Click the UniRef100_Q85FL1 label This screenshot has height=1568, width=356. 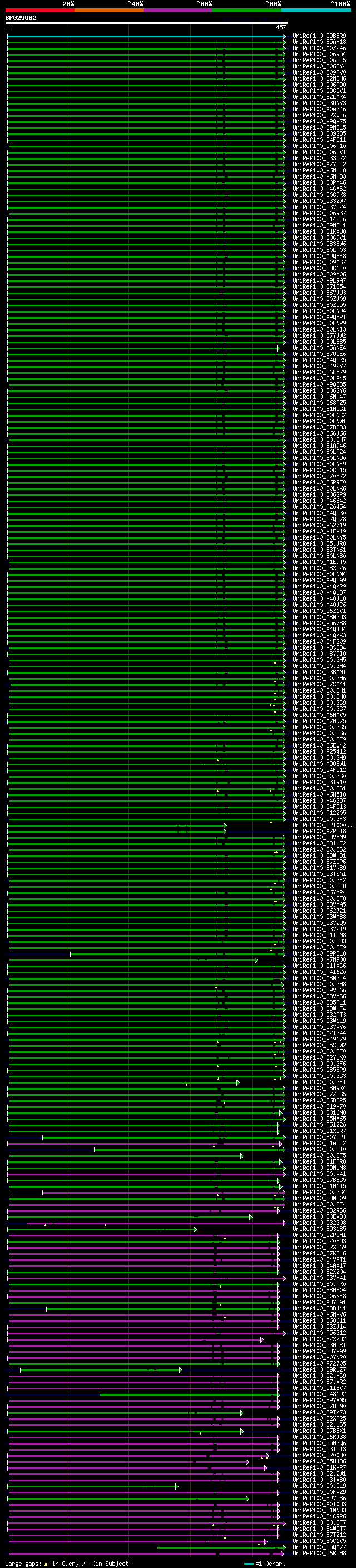[x=319, y=1002]
